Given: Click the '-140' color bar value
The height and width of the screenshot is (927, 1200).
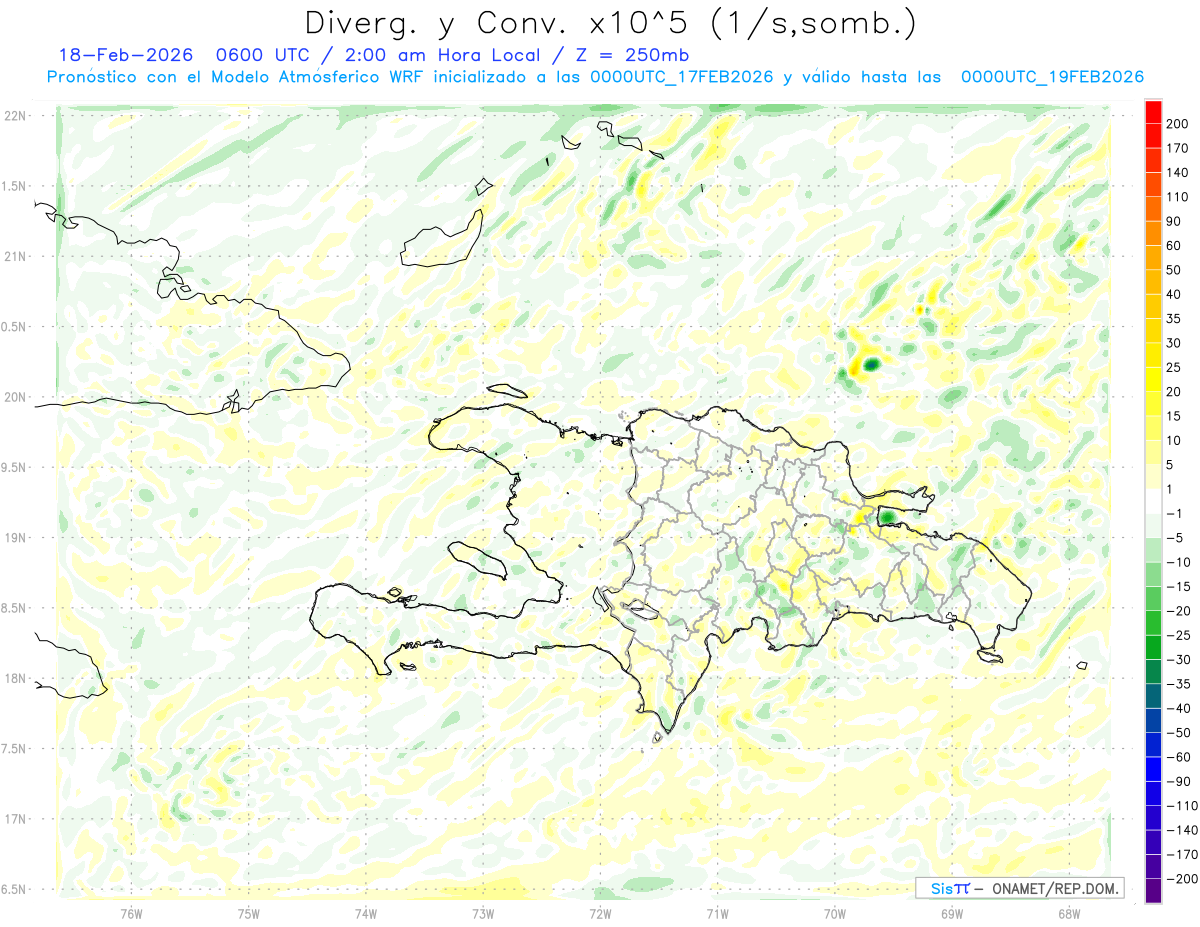Looking at the screenshot, I should pyautogui.click(x=1181, y=829).
